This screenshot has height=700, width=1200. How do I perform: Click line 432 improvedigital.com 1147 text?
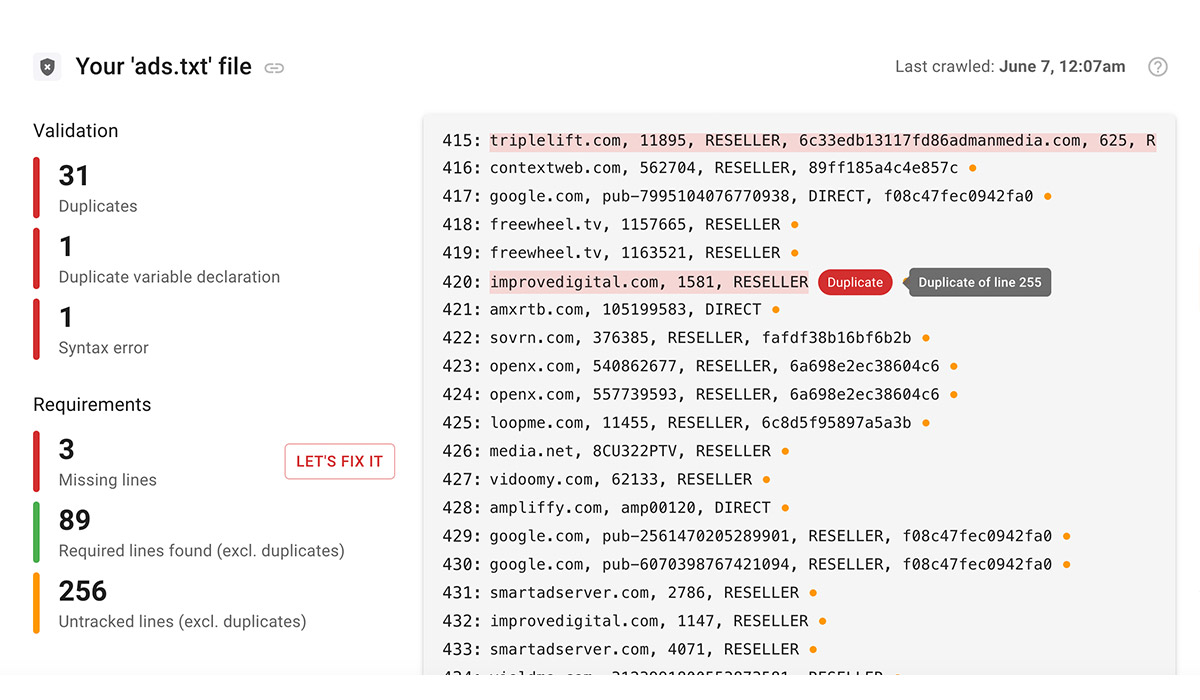(x=649, y=622)
